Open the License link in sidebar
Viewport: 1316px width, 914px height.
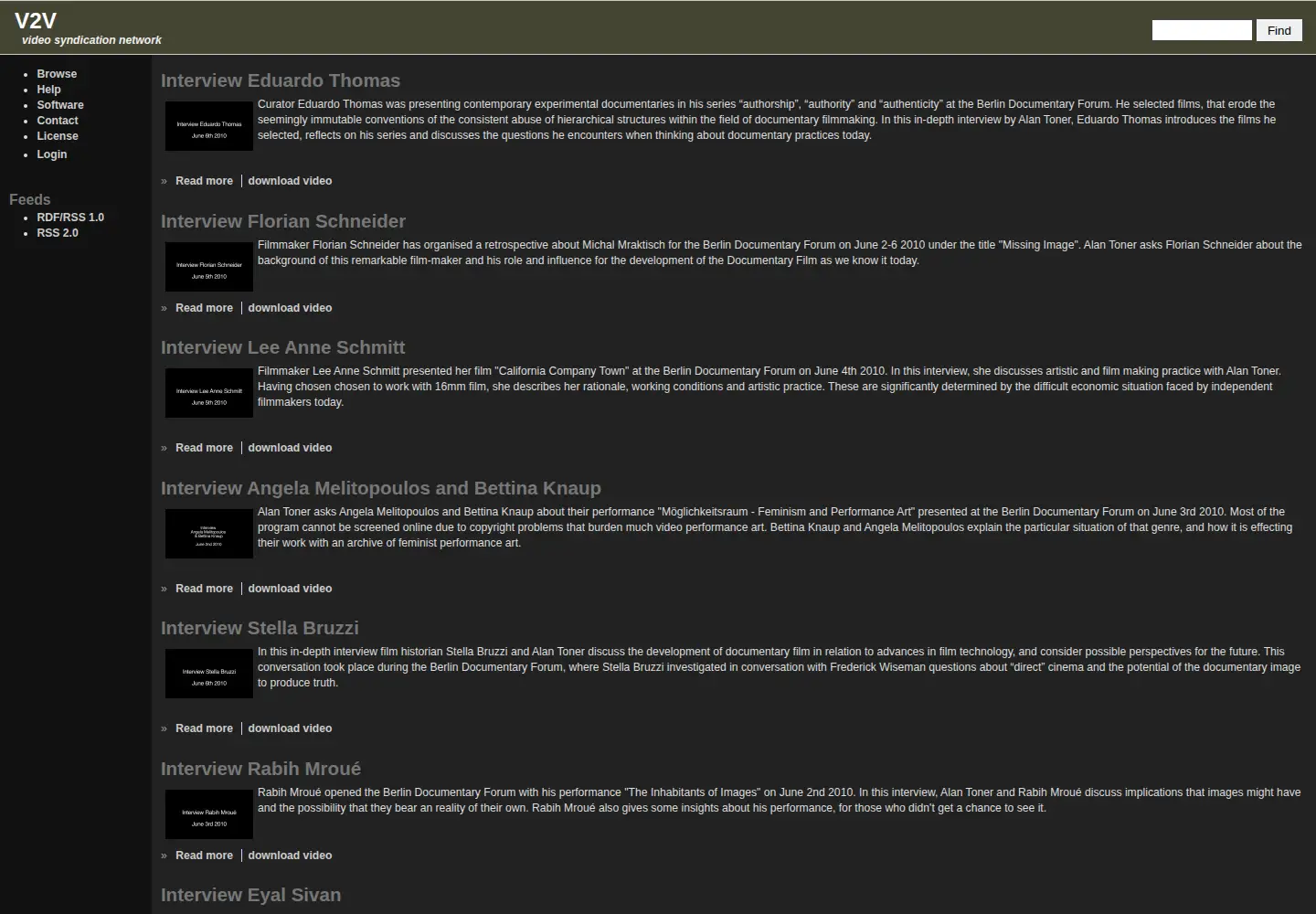pos(58,136)
